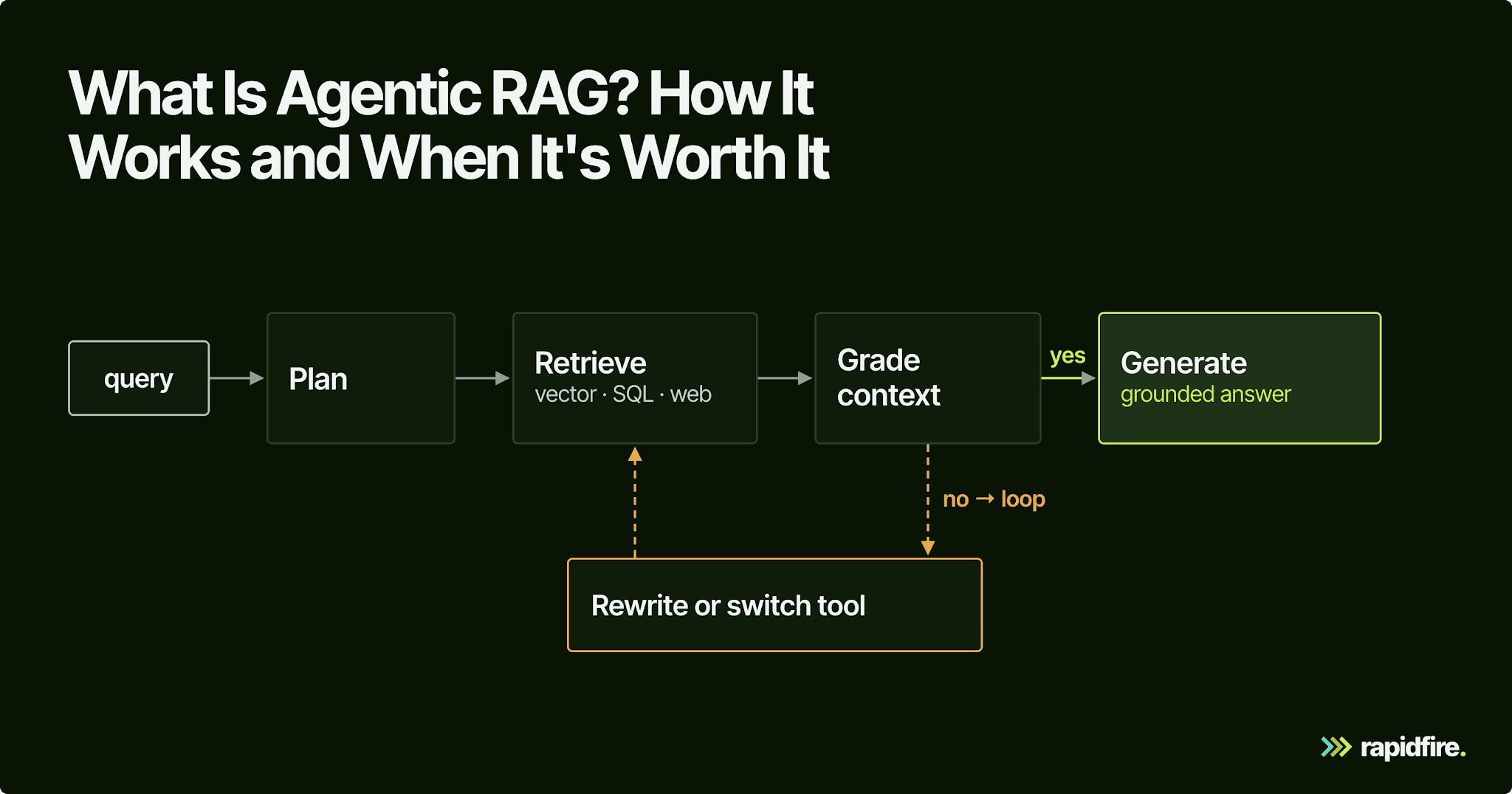Viewport: 1512px width, 794px height.
Task: Click the 'vector · SQL · web' subtitle
Action: click(x=623, y=394)
